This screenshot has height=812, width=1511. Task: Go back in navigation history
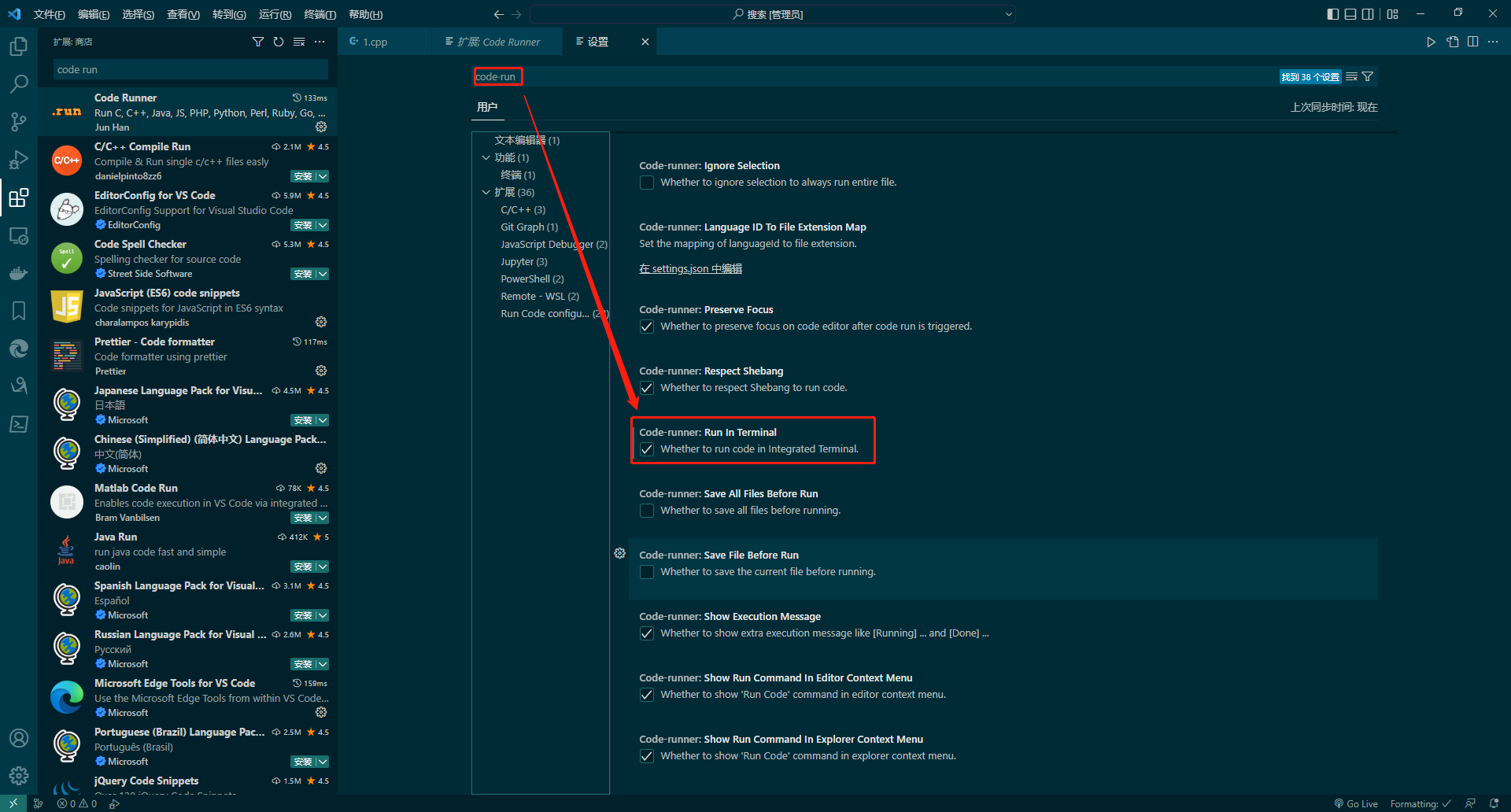click(498, 14)
